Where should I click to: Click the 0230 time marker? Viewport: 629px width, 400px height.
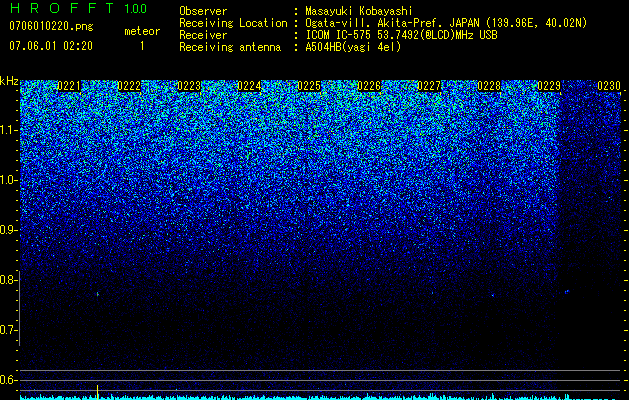pos(609,86)
